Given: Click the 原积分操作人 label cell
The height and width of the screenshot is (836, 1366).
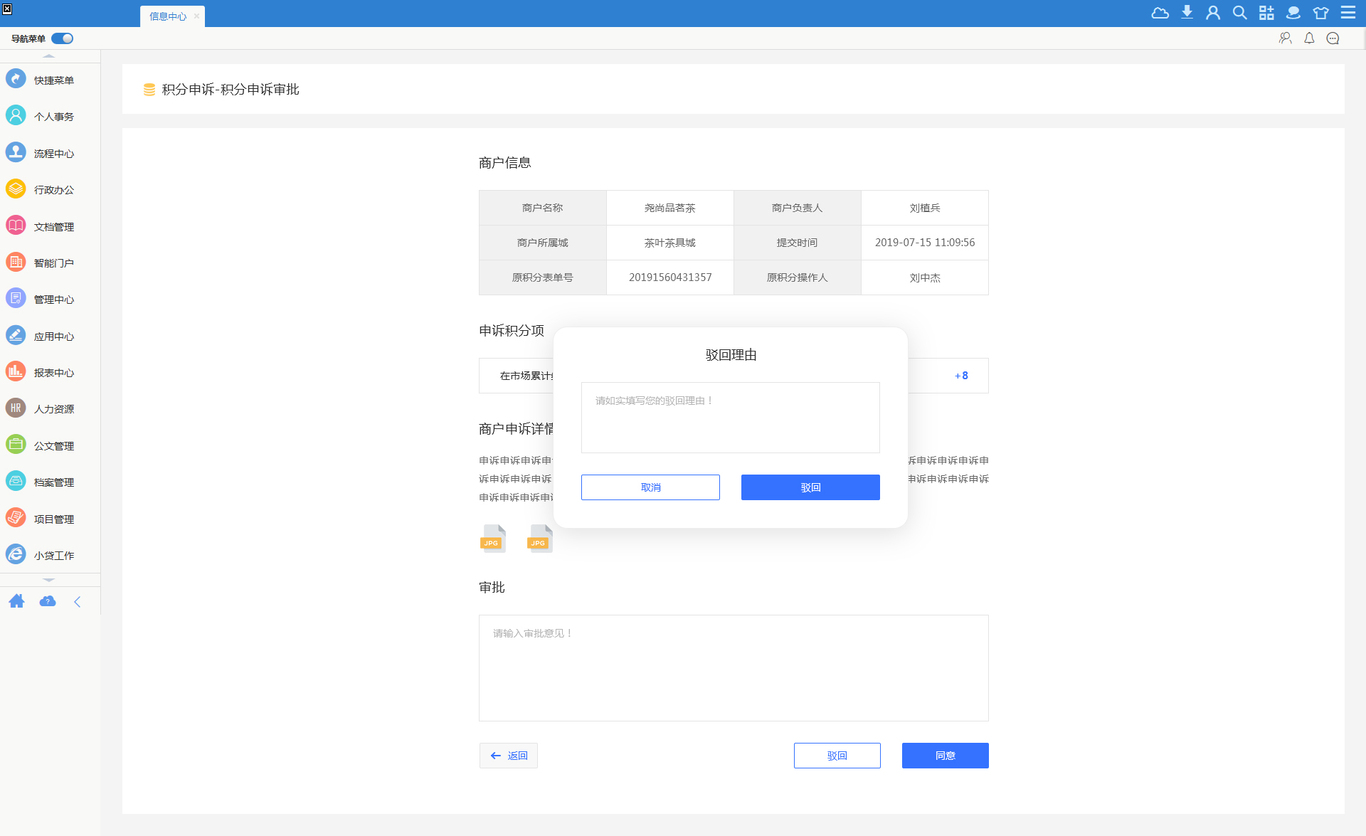Looking at the screenshot, I should [x=797, y=277].
